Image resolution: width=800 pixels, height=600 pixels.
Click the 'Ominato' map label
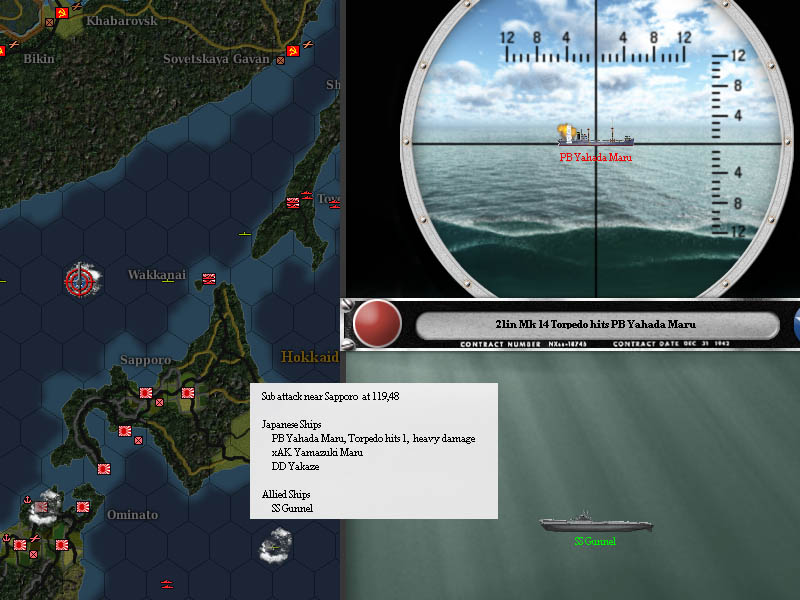coord(133,514)
